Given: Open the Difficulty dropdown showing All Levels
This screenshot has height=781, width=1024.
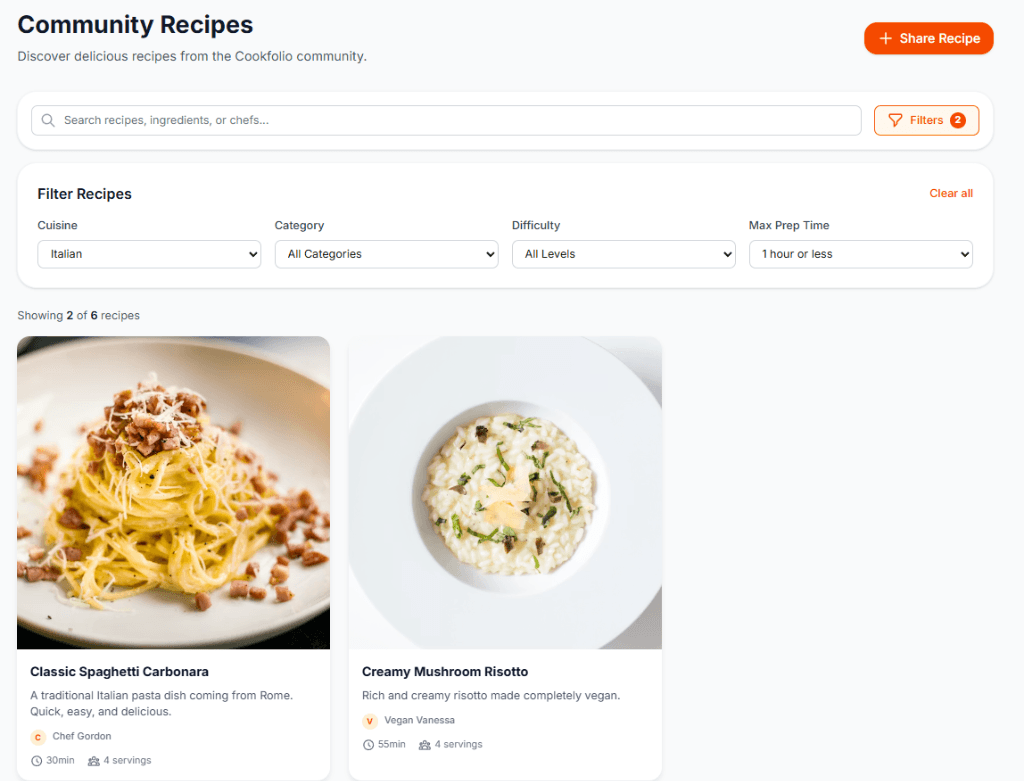Looking at the screenshot, I should point(623,254).
